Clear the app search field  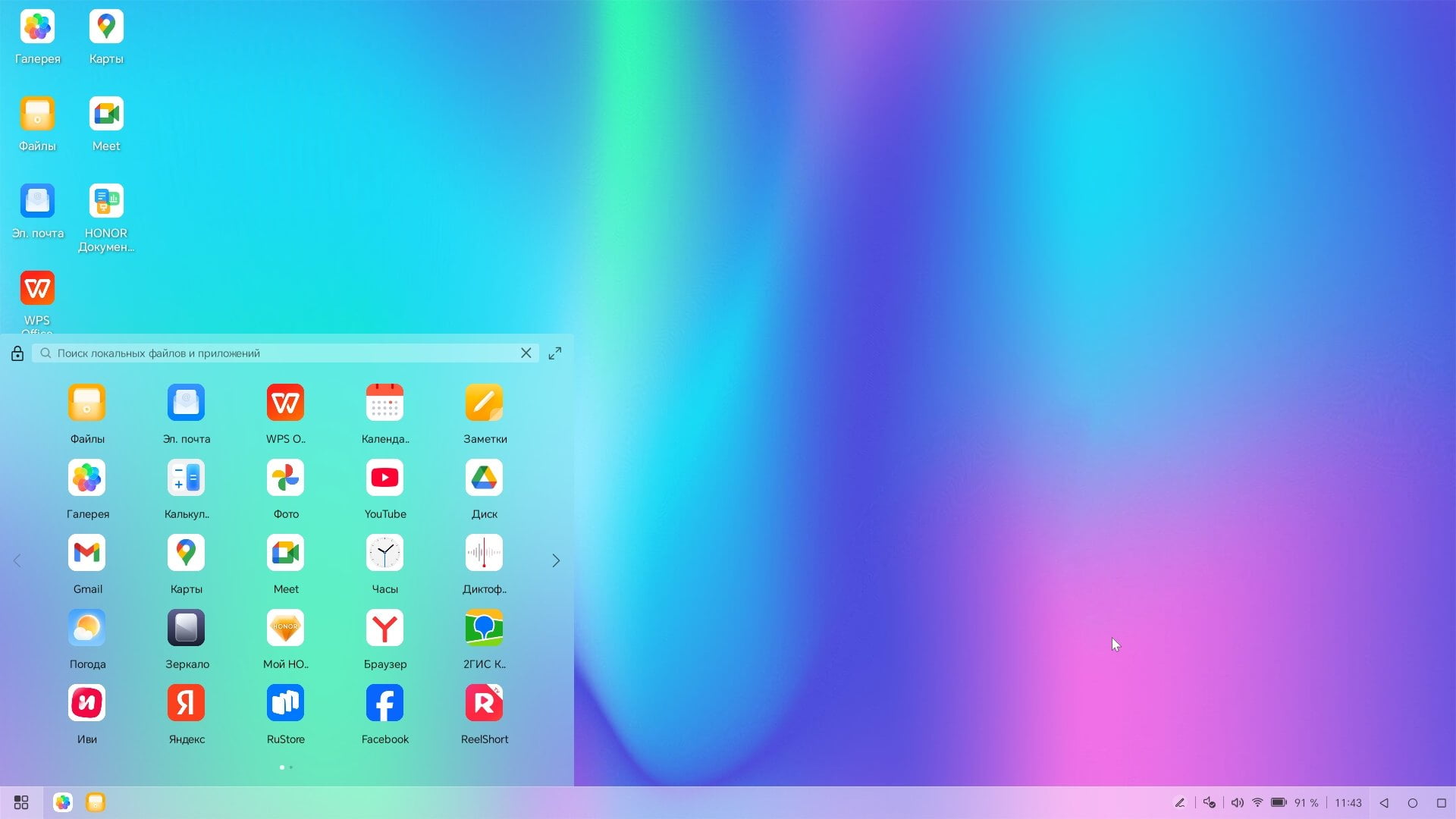click(x=526, y=353)
